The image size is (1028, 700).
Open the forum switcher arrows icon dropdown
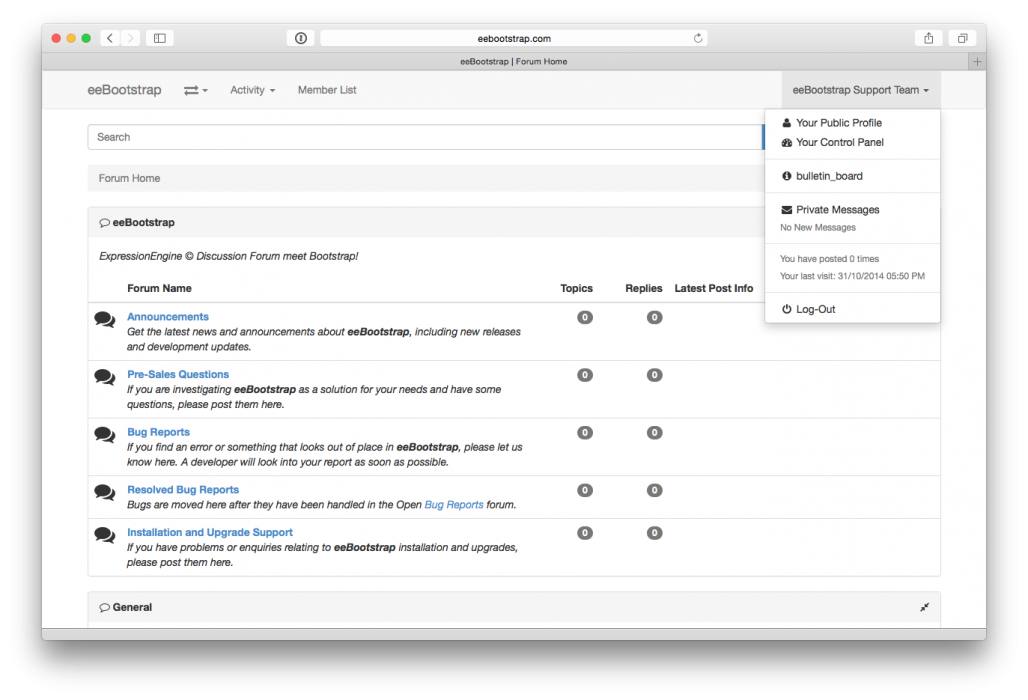[195, 90]
